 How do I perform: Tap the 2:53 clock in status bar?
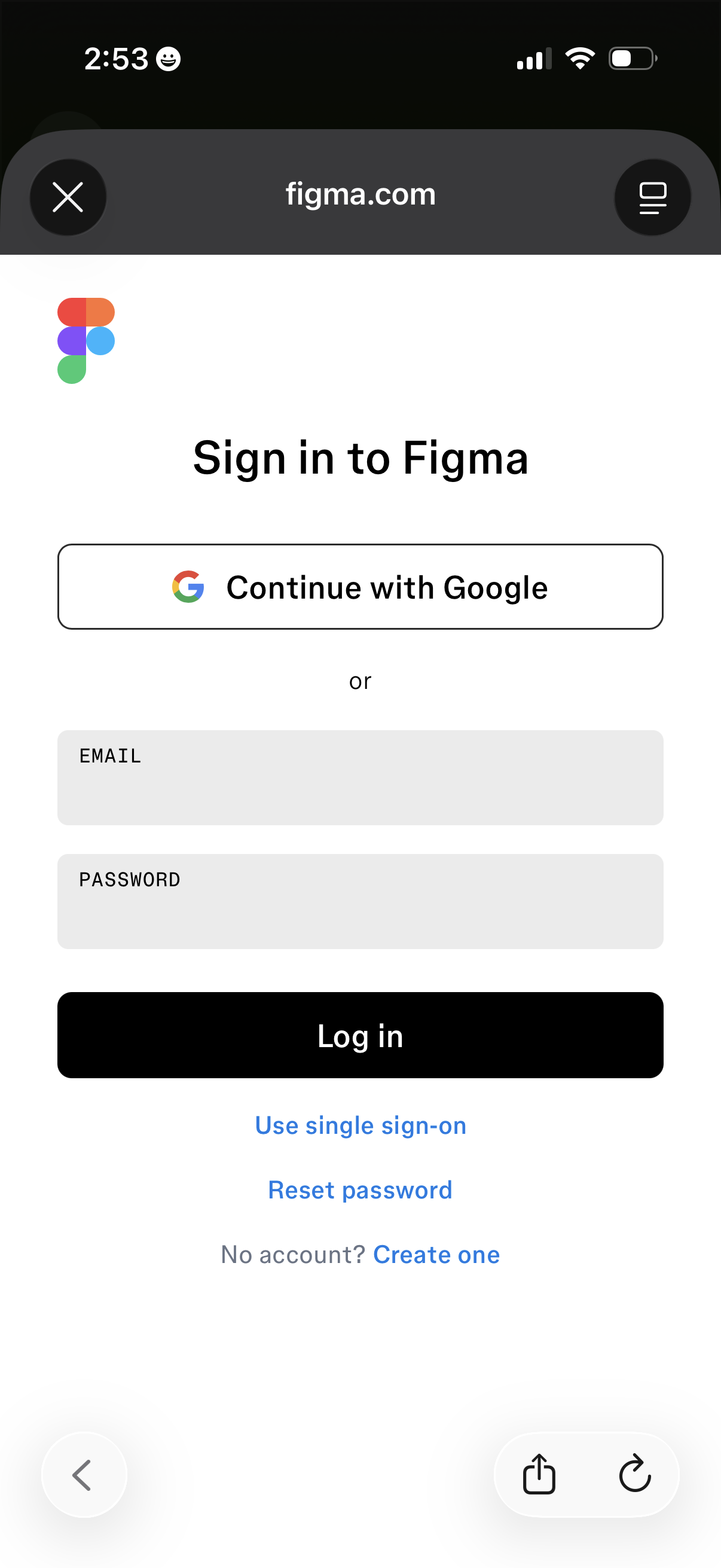tap(115, 59)
